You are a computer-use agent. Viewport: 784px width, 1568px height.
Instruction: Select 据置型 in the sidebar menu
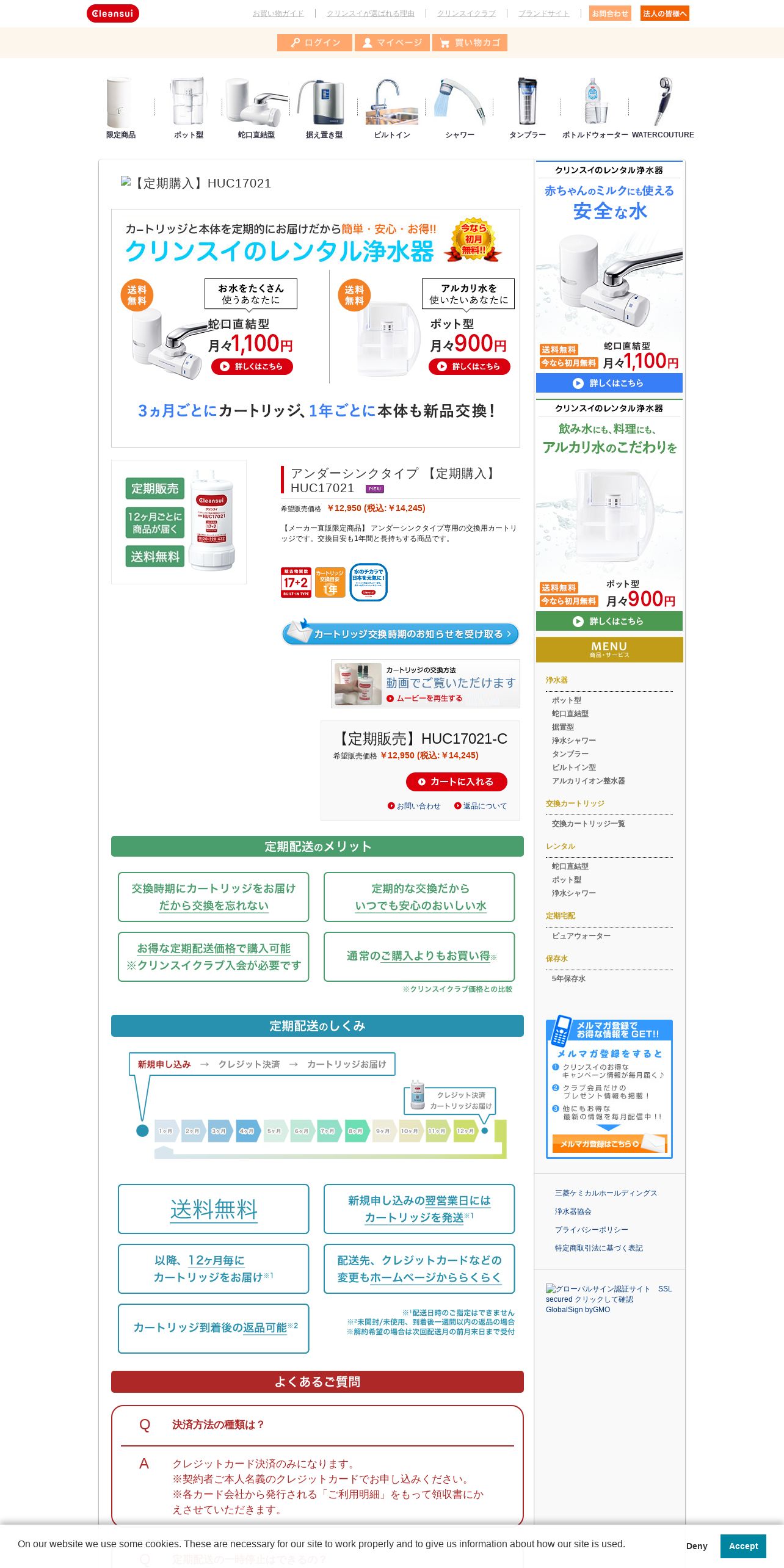pos(563,727)
